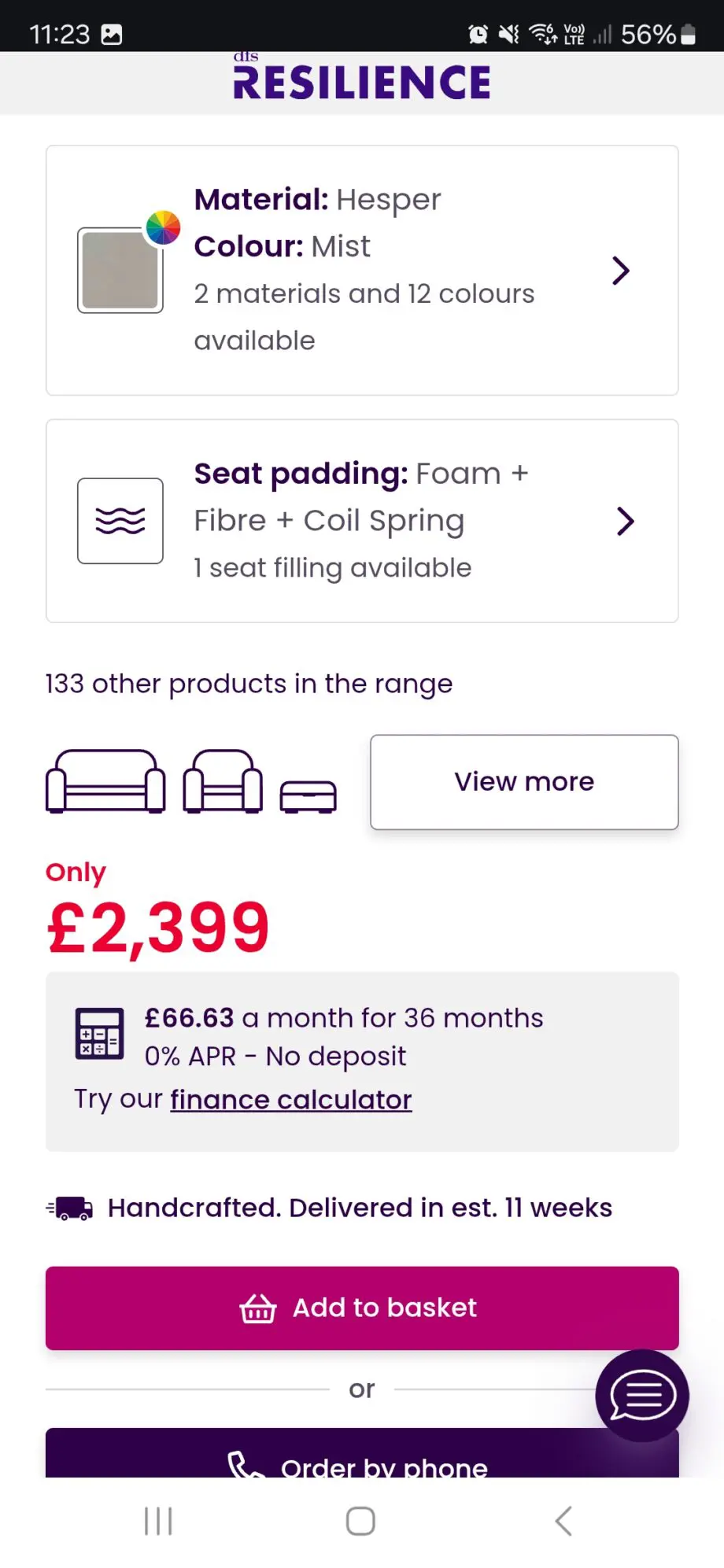Tap the finance calculator icon
This screenshot has width=724, height=1568.
99,1034
